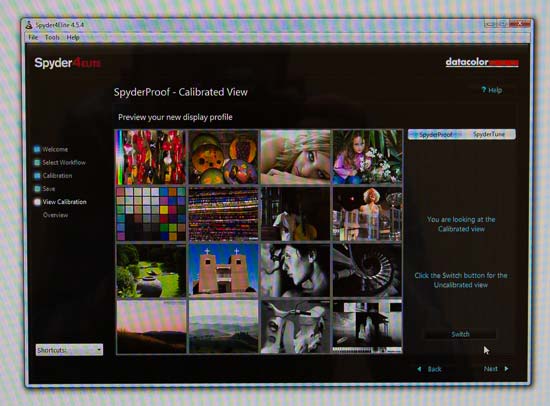Screen dimensions: 550x406
Task: Select the Overview step in sidebar
Action: [55, 215]
